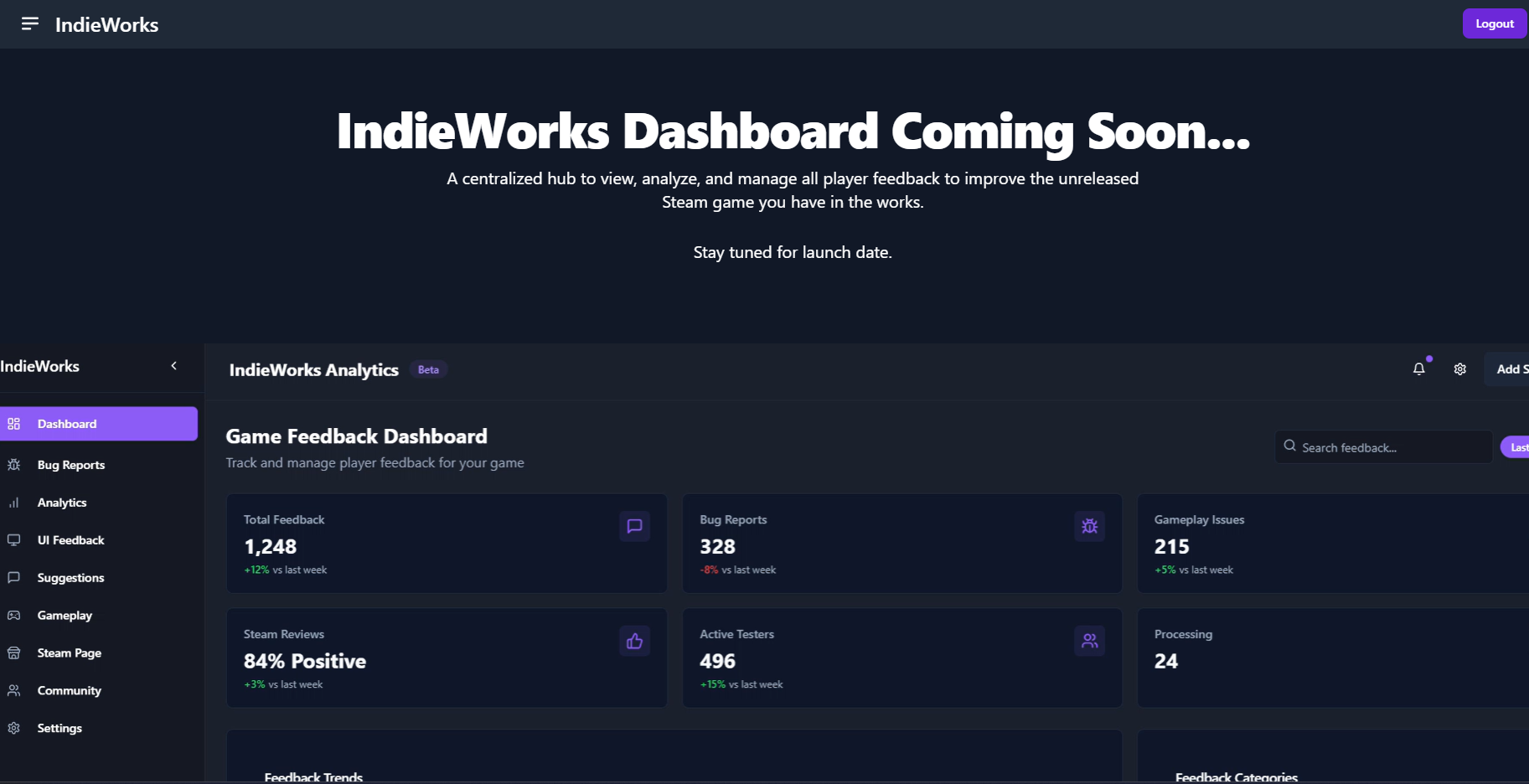Viewport: 1529px width, 784px height.
Task: Click the Dashboard Coming Soon headline
Action: [793, 132]
